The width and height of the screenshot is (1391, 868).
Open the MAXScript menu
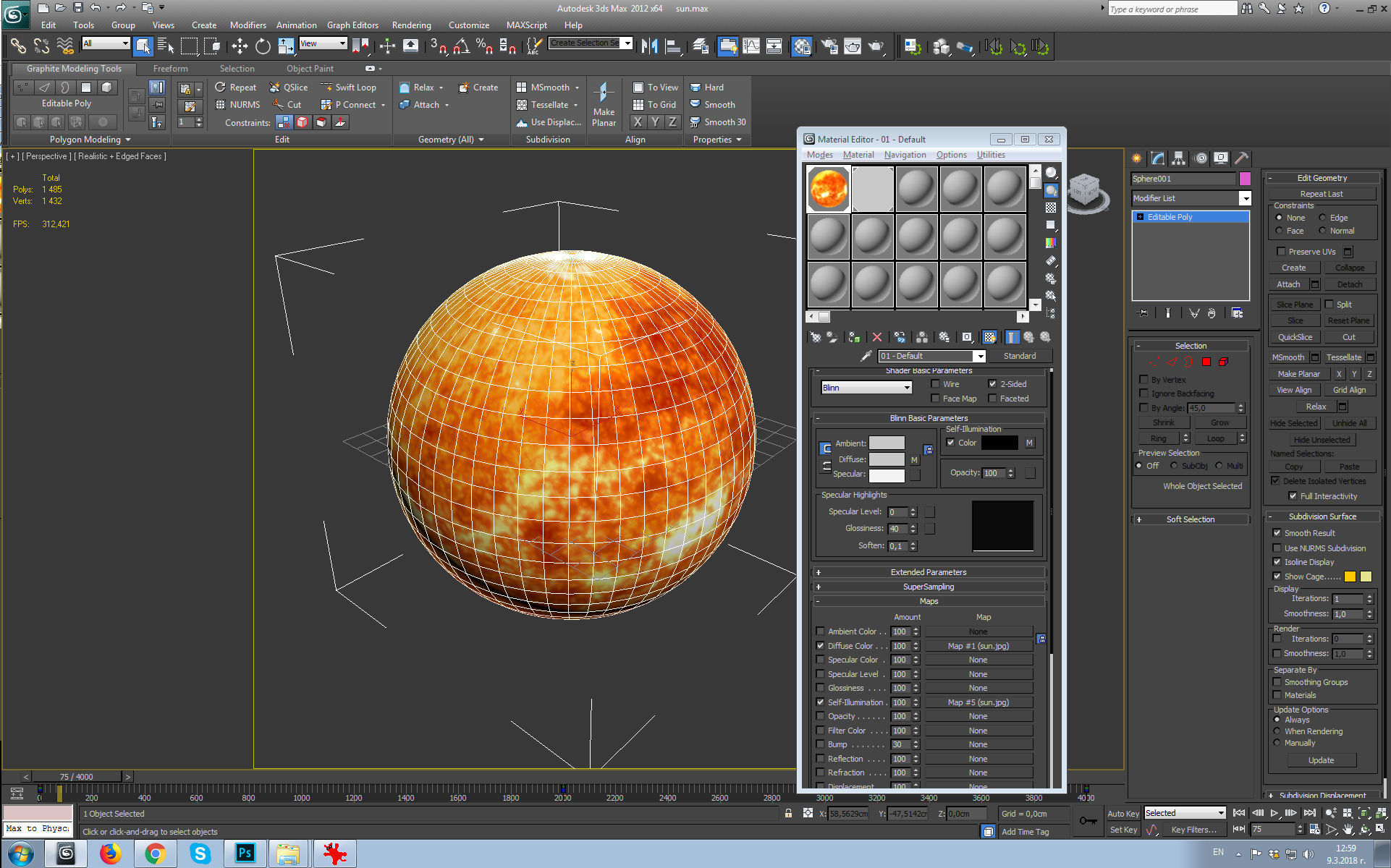(x=526, y=25)
